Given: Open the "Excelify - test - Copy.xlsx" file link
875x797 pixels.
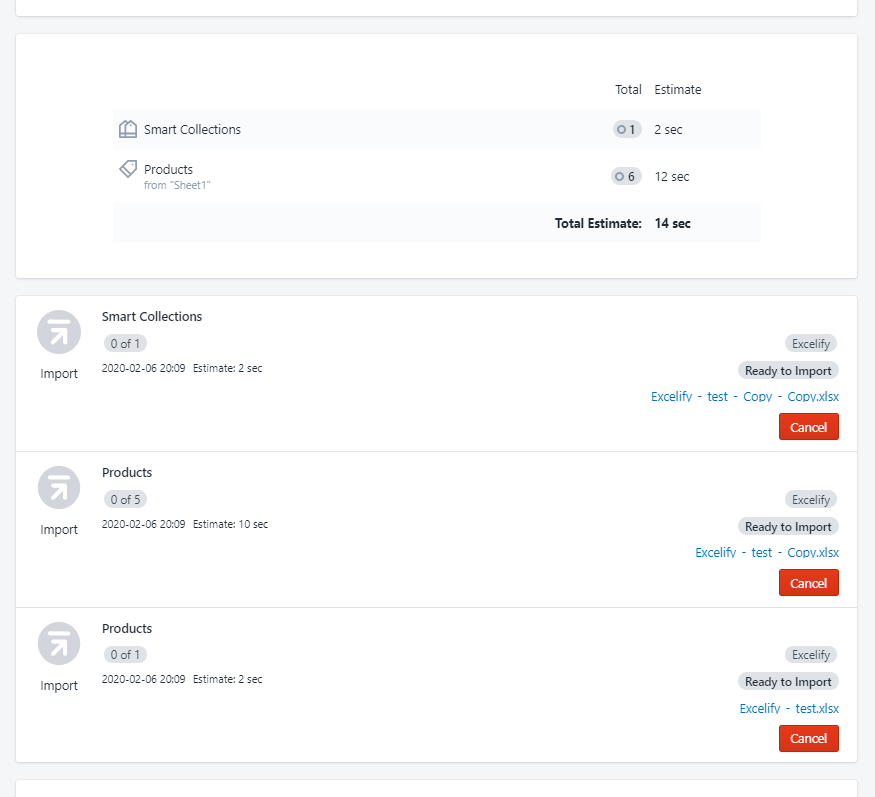Looking at the screenshot, I should (x=766, y=553).
